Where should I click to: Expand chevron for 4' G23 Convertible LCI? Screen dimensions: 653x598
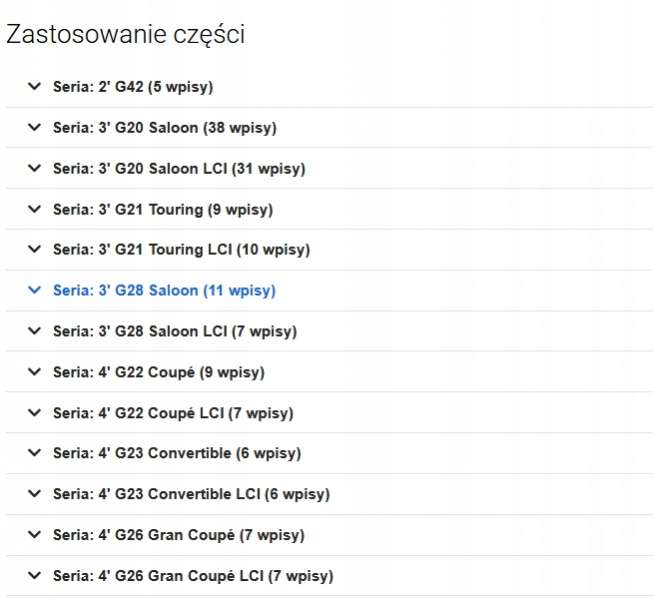(35, 494)
